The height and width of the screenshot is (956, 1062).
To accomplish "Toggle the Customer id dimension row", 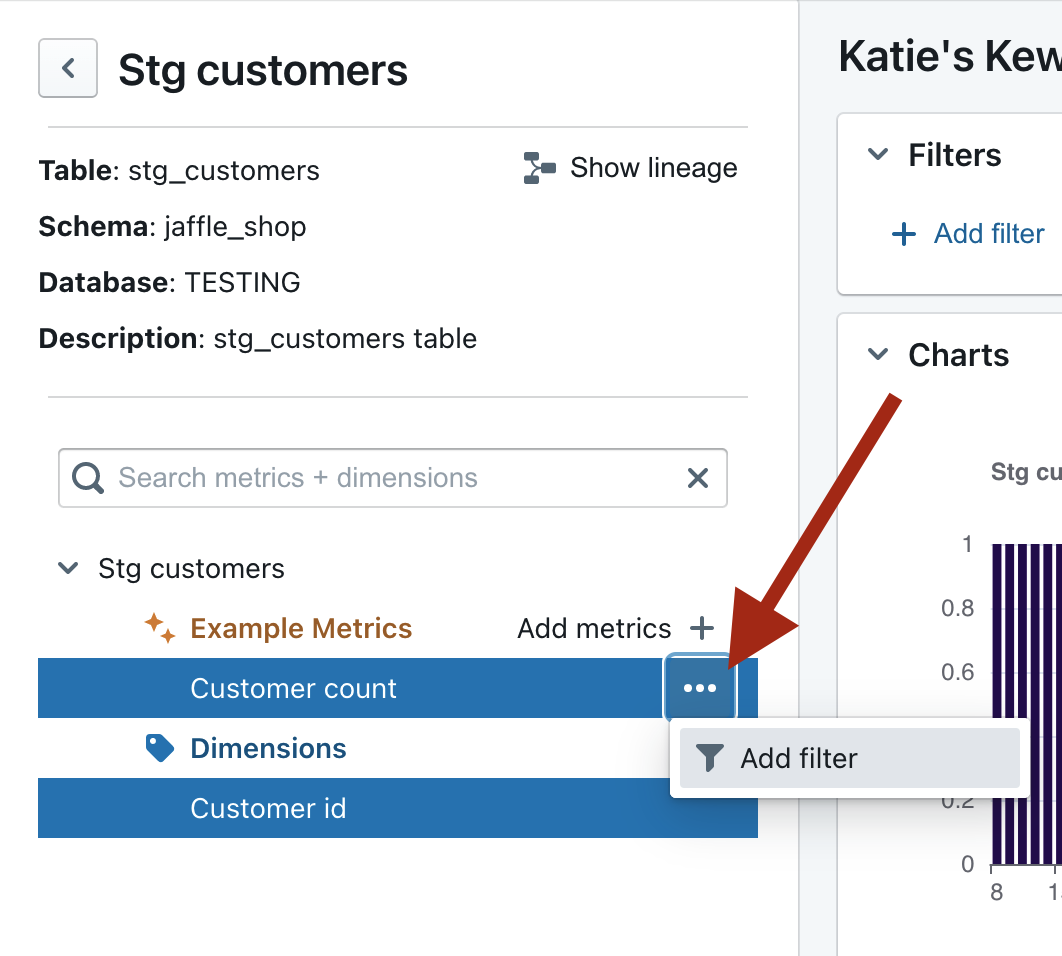I will point(268,808).
